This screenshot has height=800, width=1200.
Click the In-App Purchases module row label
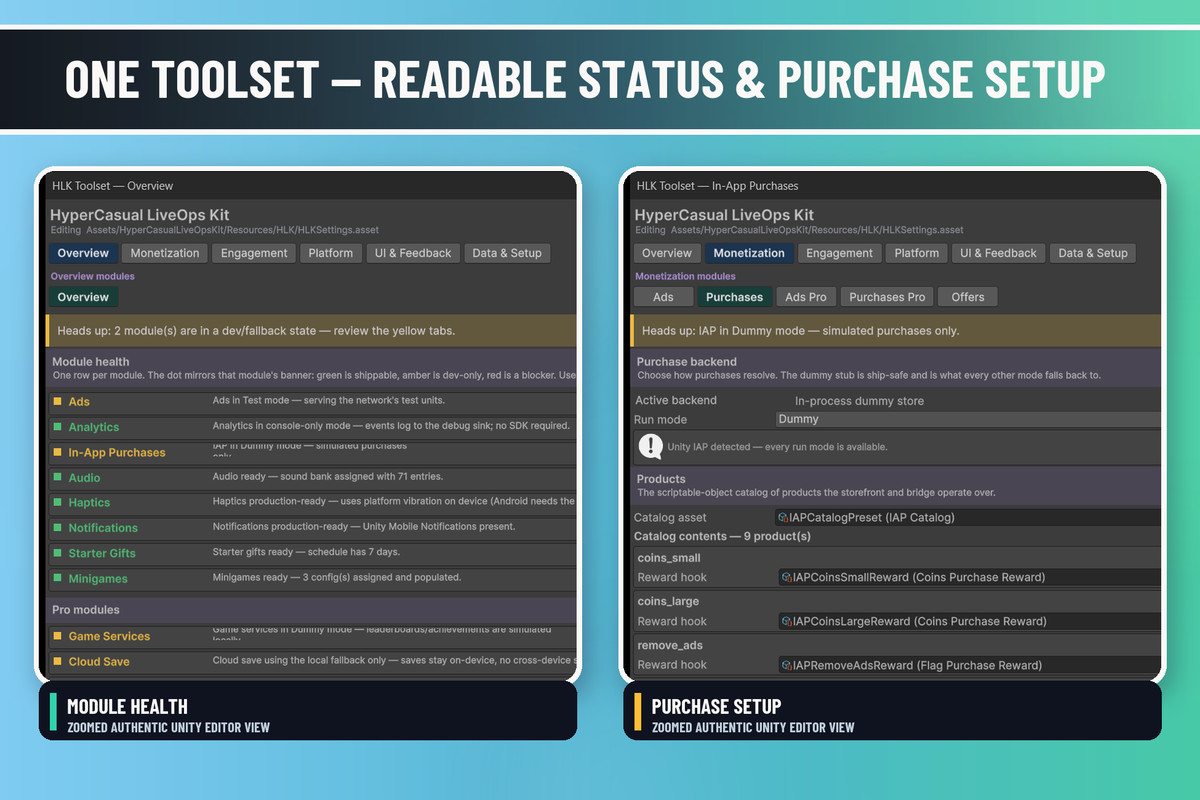click(117, 453)
